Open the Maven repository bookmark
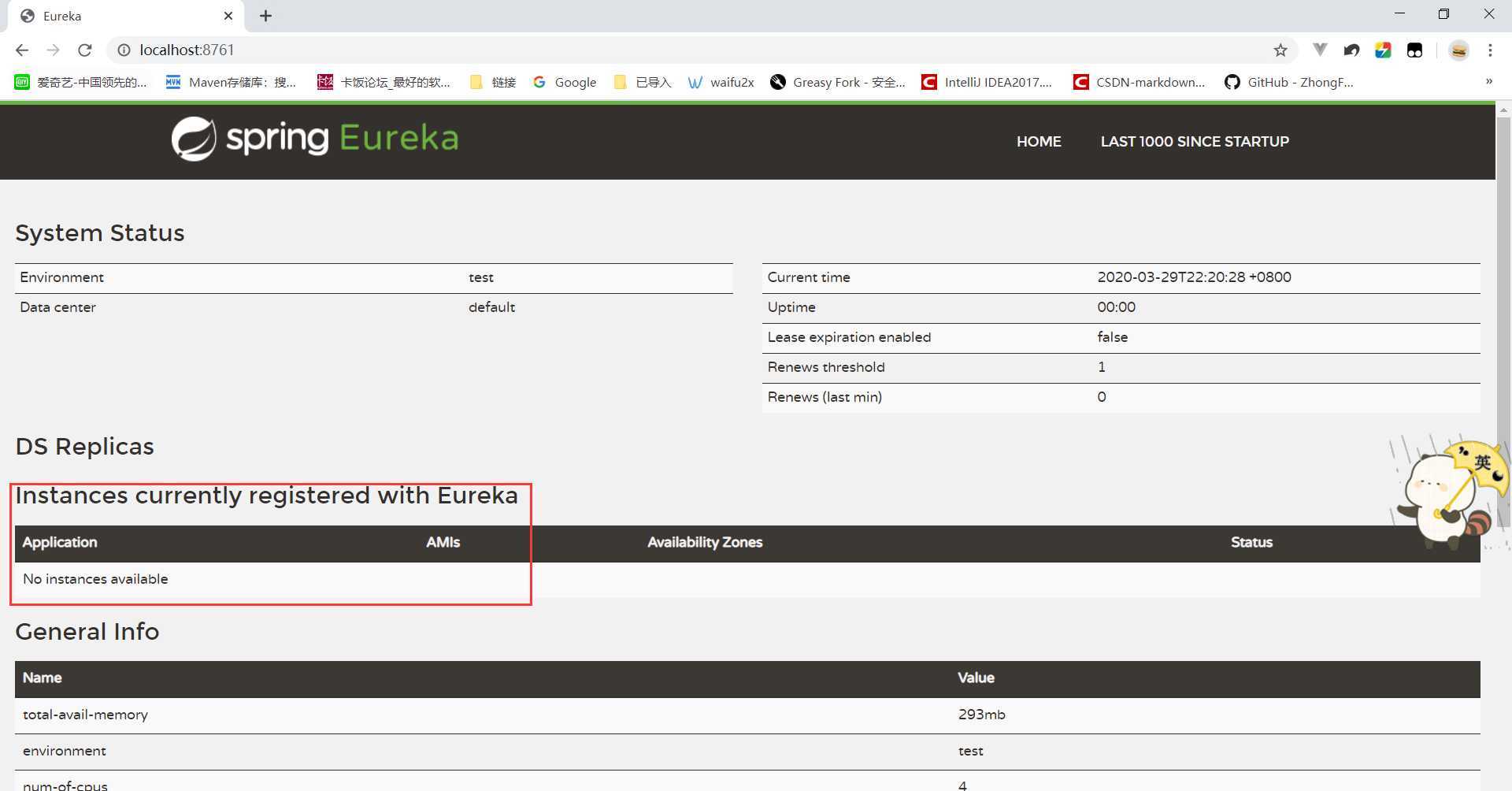The image size is (1512, 791). pyautogui.click(x=231, y=82)
